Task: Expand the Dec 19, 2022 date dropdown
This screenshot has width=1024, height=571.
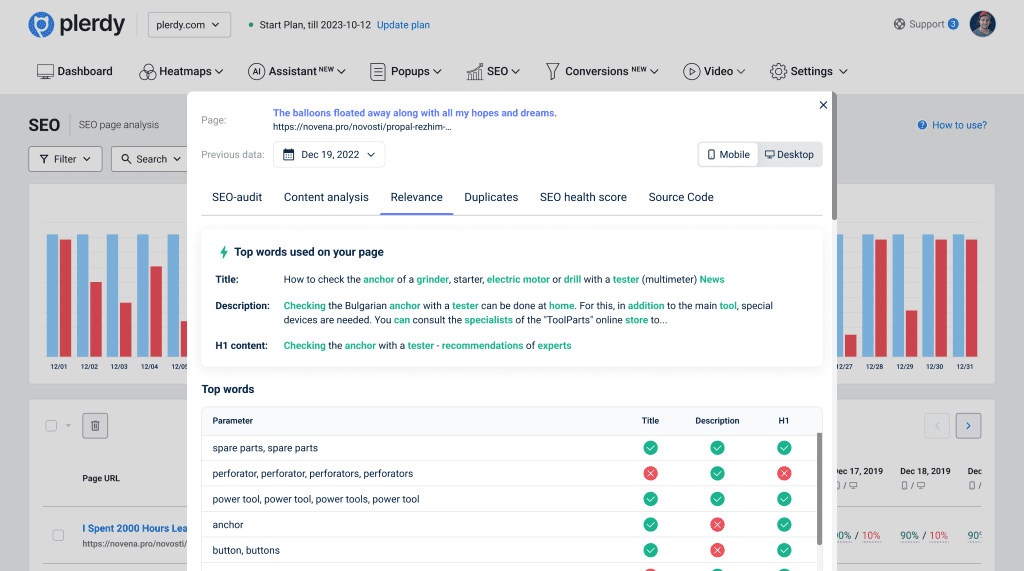Action: pyautogui.click(x=329, y=155)
